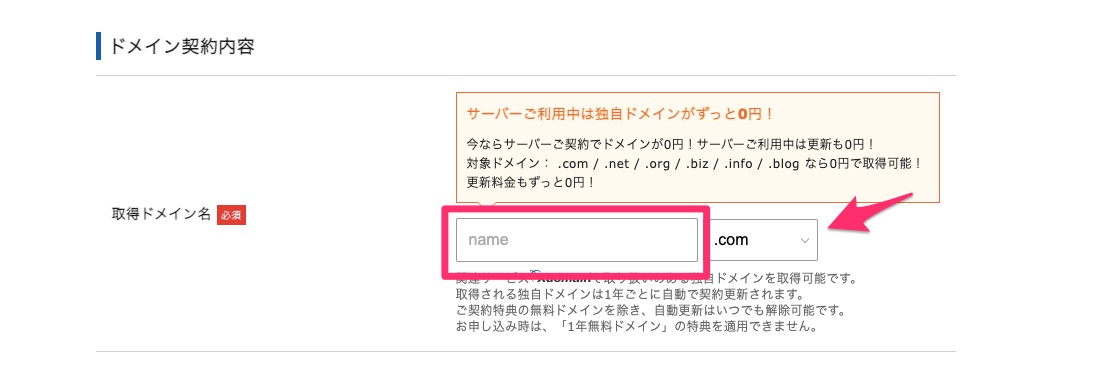
Task: Click the pink arrow annotation graphic
Action: pyautogui.click(x=871, y=213)
